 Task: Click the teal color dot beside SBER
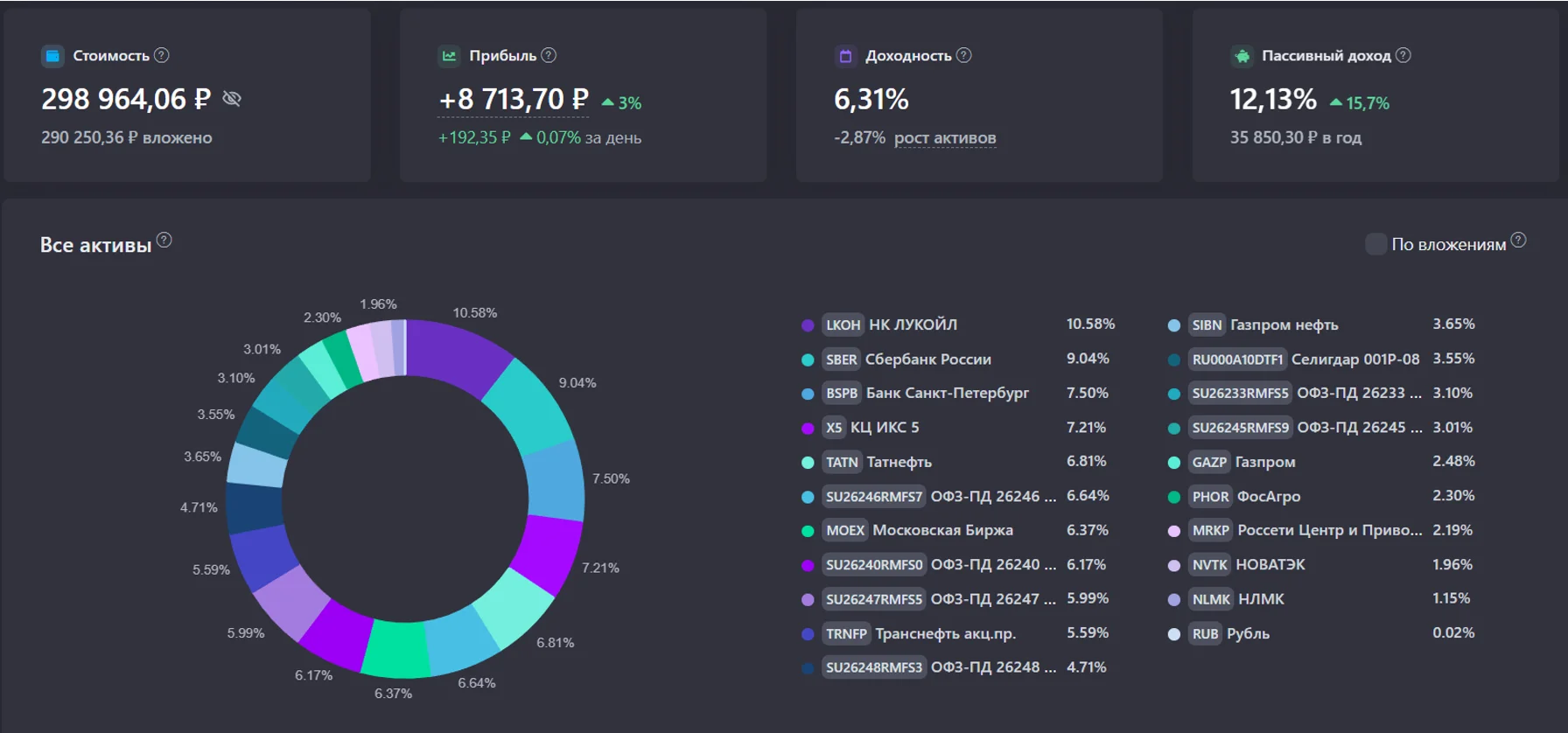(x=808, y=360)
